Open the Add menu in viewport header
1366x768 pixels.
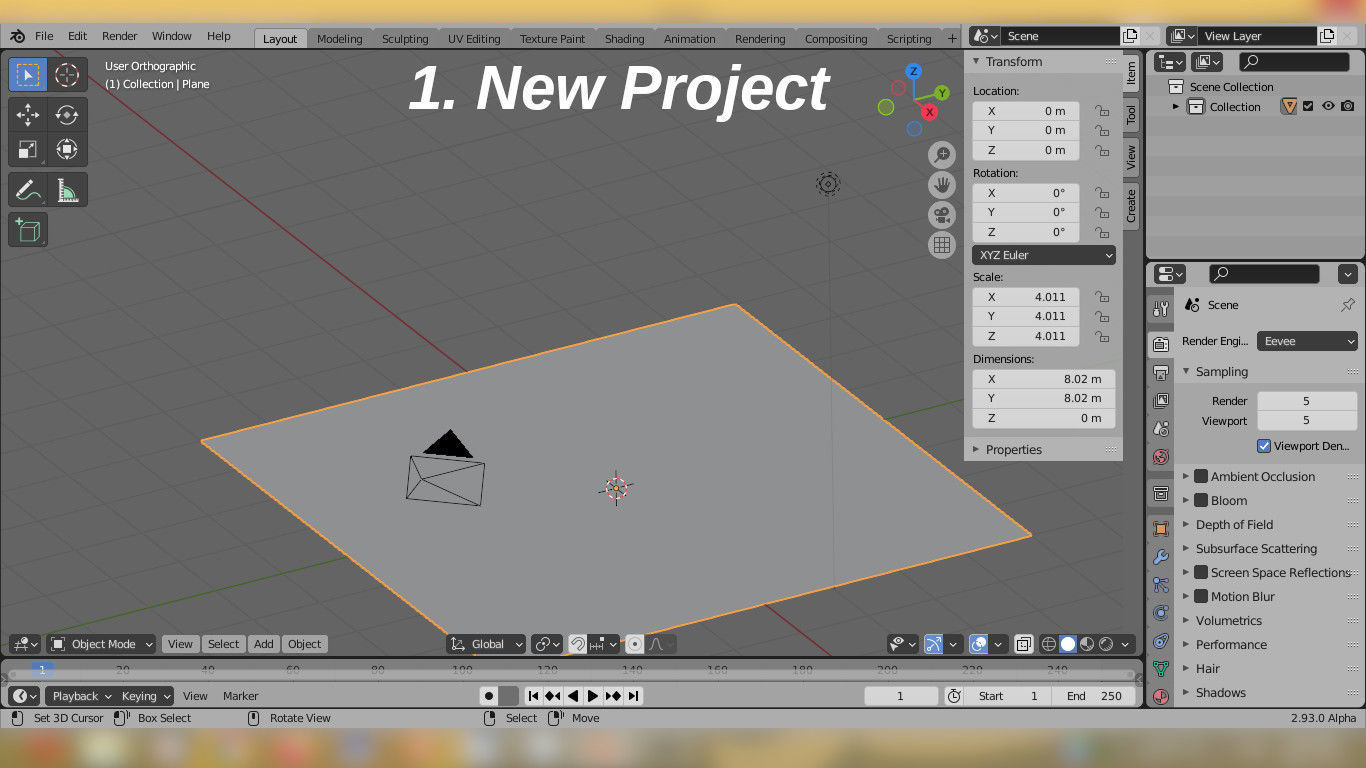coord(263,644)
